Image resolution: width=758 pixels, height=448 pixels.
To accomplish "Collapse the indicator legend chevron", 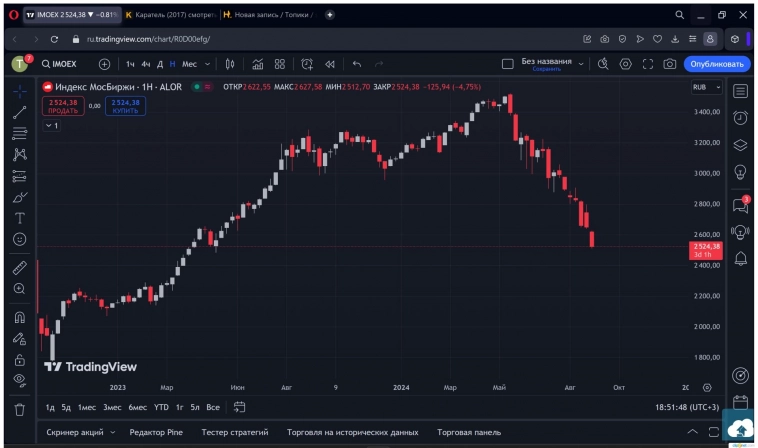I will coord(52,126).
